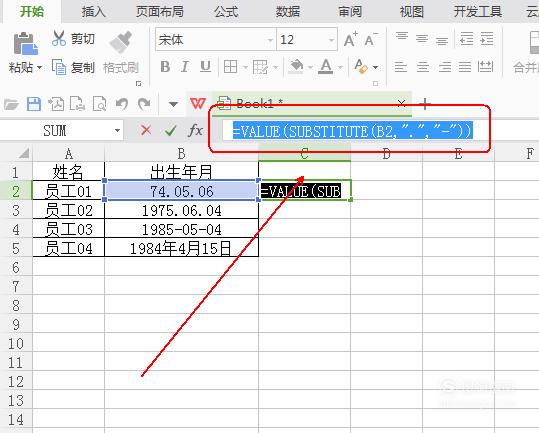Switch to the 插入 tab
Image resolution: width=539 pixels, height=433 pixels.
tap(94, 11)
